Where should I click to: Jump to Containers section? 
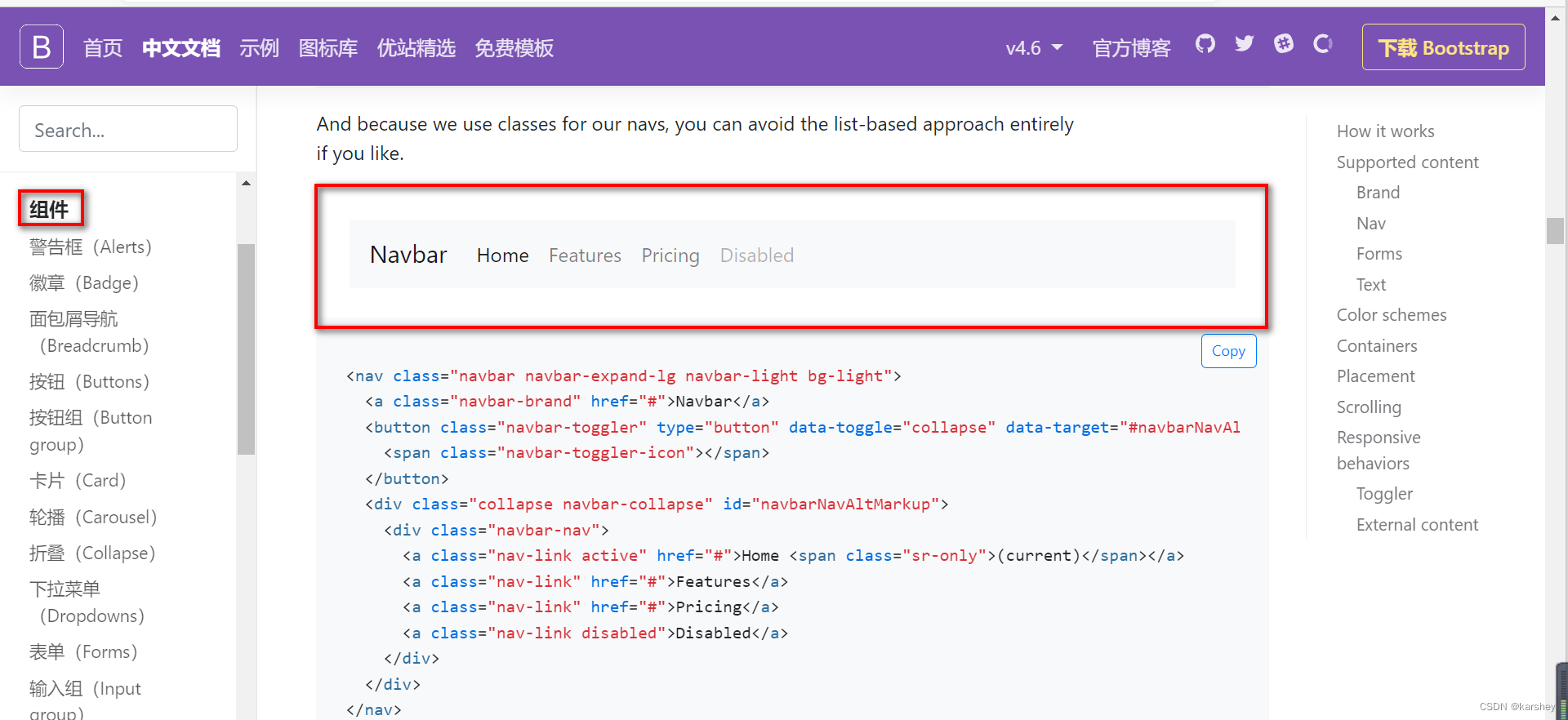click(1377, 346)
